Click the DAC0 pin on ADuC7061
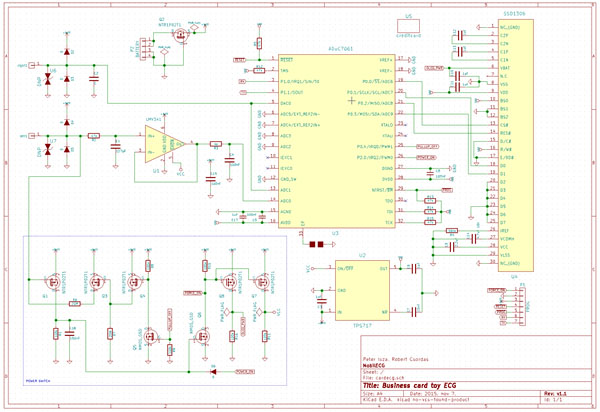 285,103
